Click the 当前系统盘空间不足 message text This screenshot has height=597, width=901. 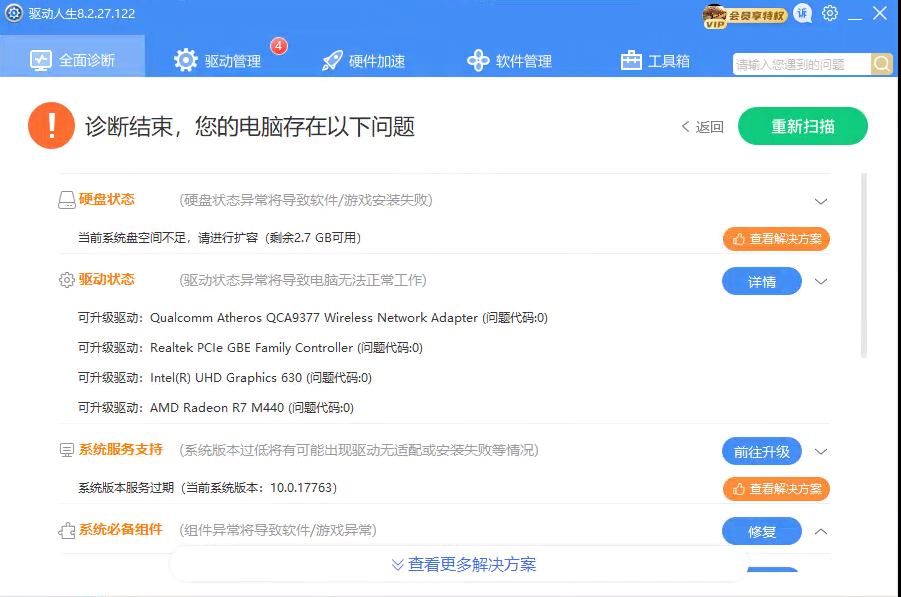[x=220, y=237]
